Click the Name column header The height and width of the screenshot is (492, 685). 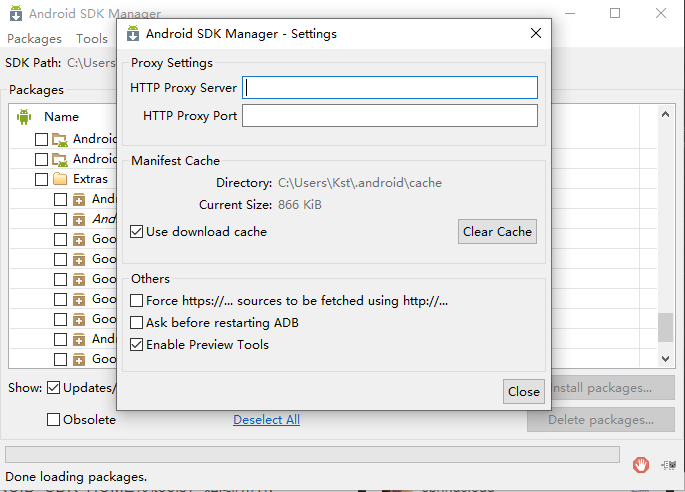[61, 117]
